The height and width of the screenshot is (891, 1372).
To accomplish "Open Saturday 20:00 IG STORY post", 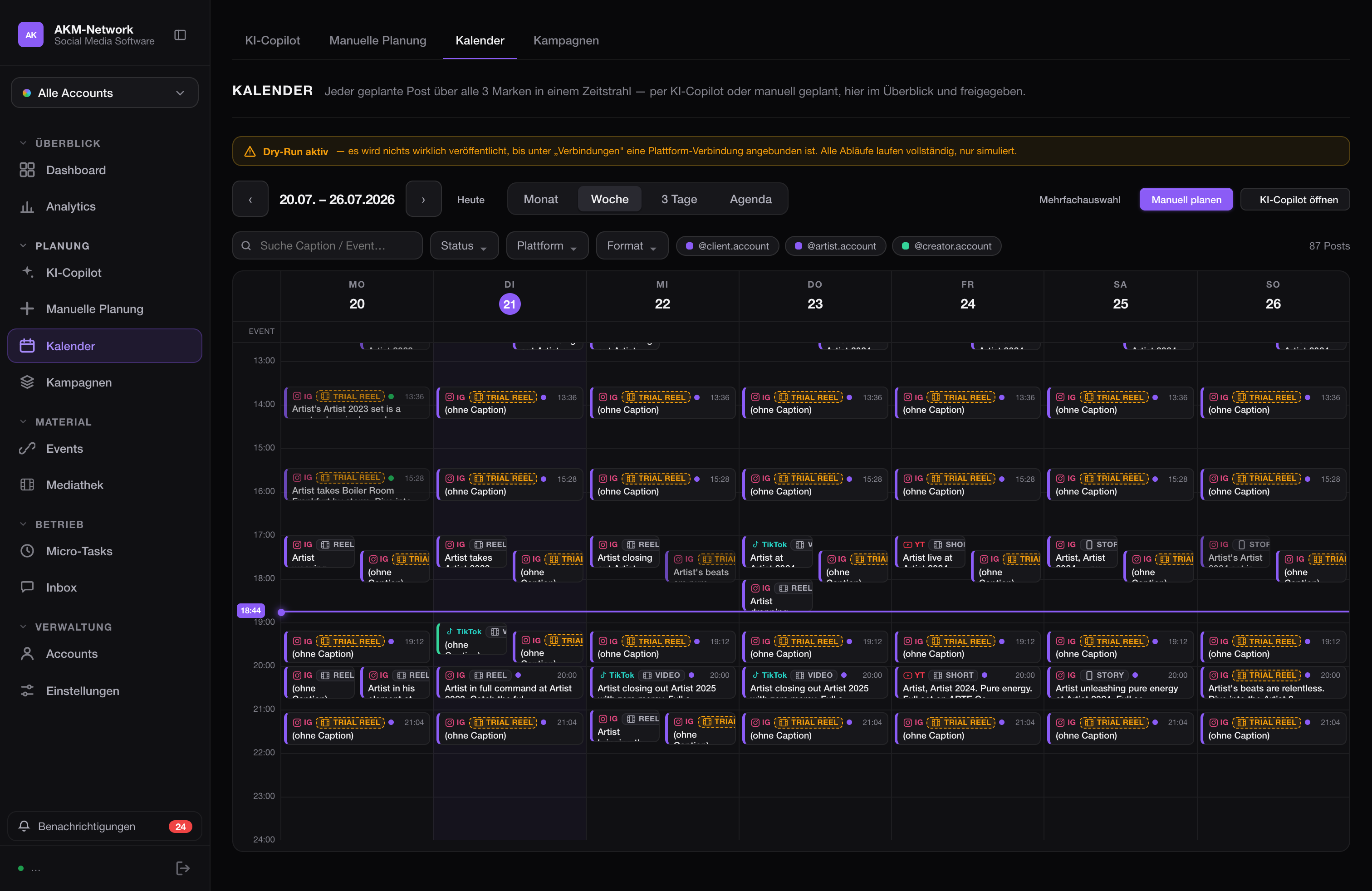I will [x=1120, y=682].
